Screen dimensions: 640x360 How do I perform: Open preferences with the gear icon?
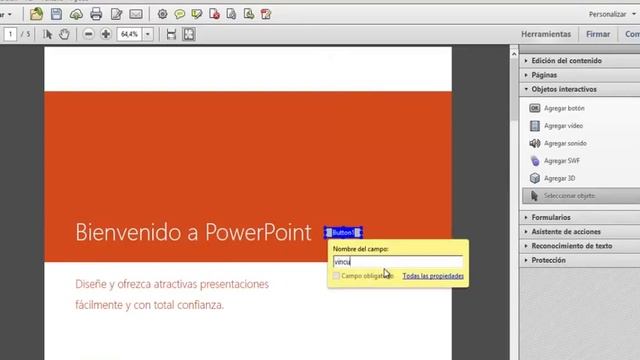(162, 14)
